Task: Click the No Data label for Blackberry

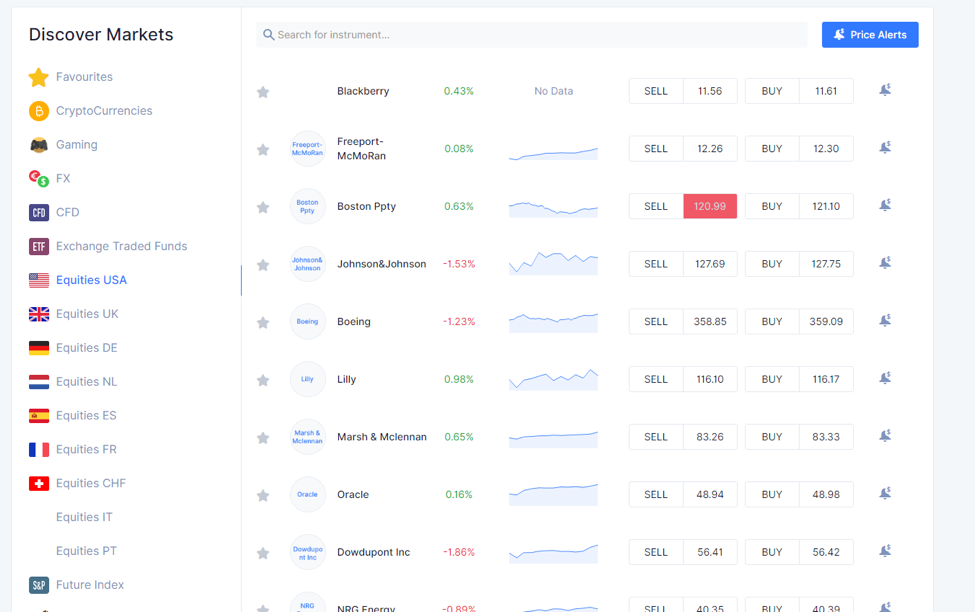Action: [553, 91]
